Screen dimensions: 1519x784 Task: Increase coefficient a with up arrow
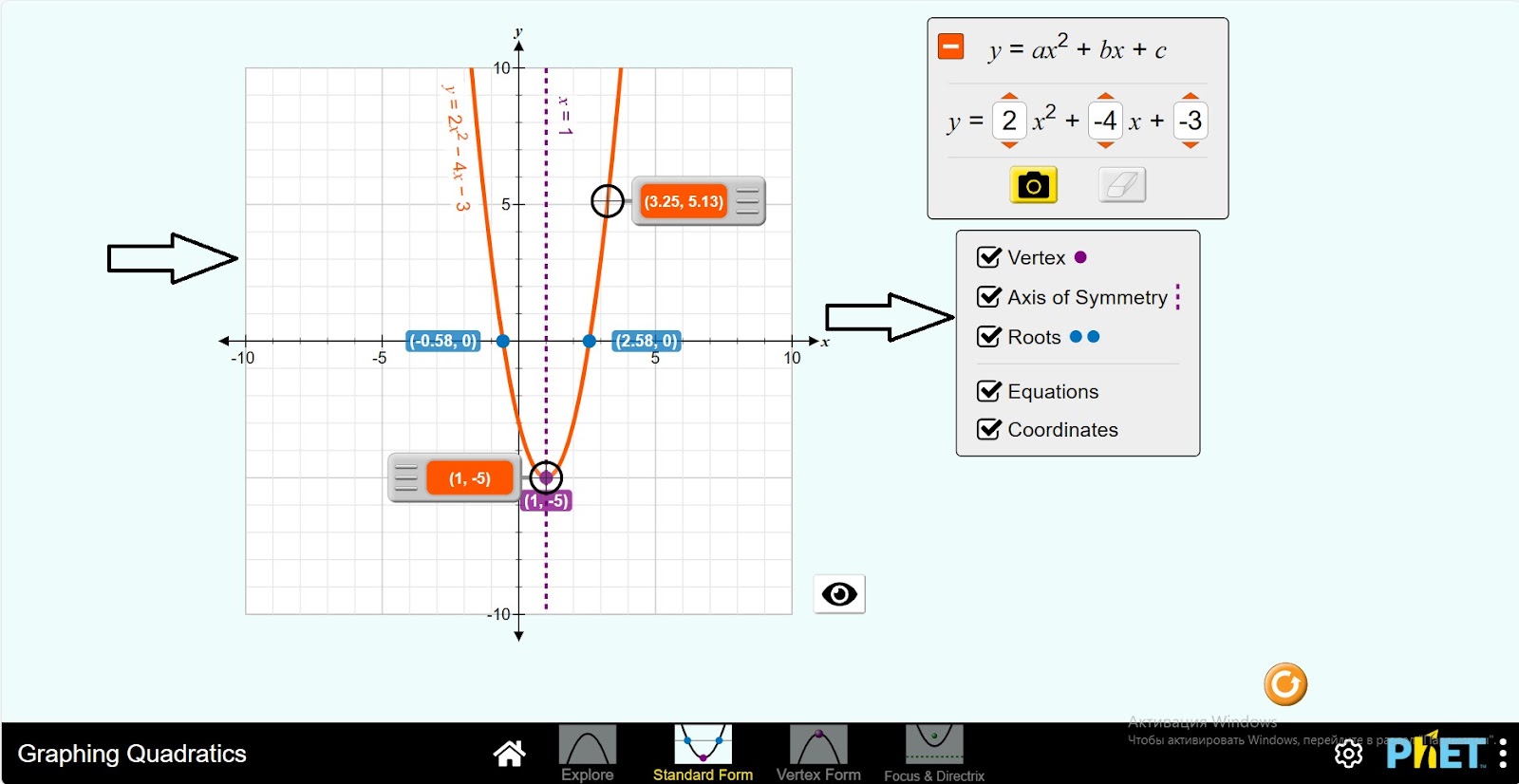point(1009,96)
